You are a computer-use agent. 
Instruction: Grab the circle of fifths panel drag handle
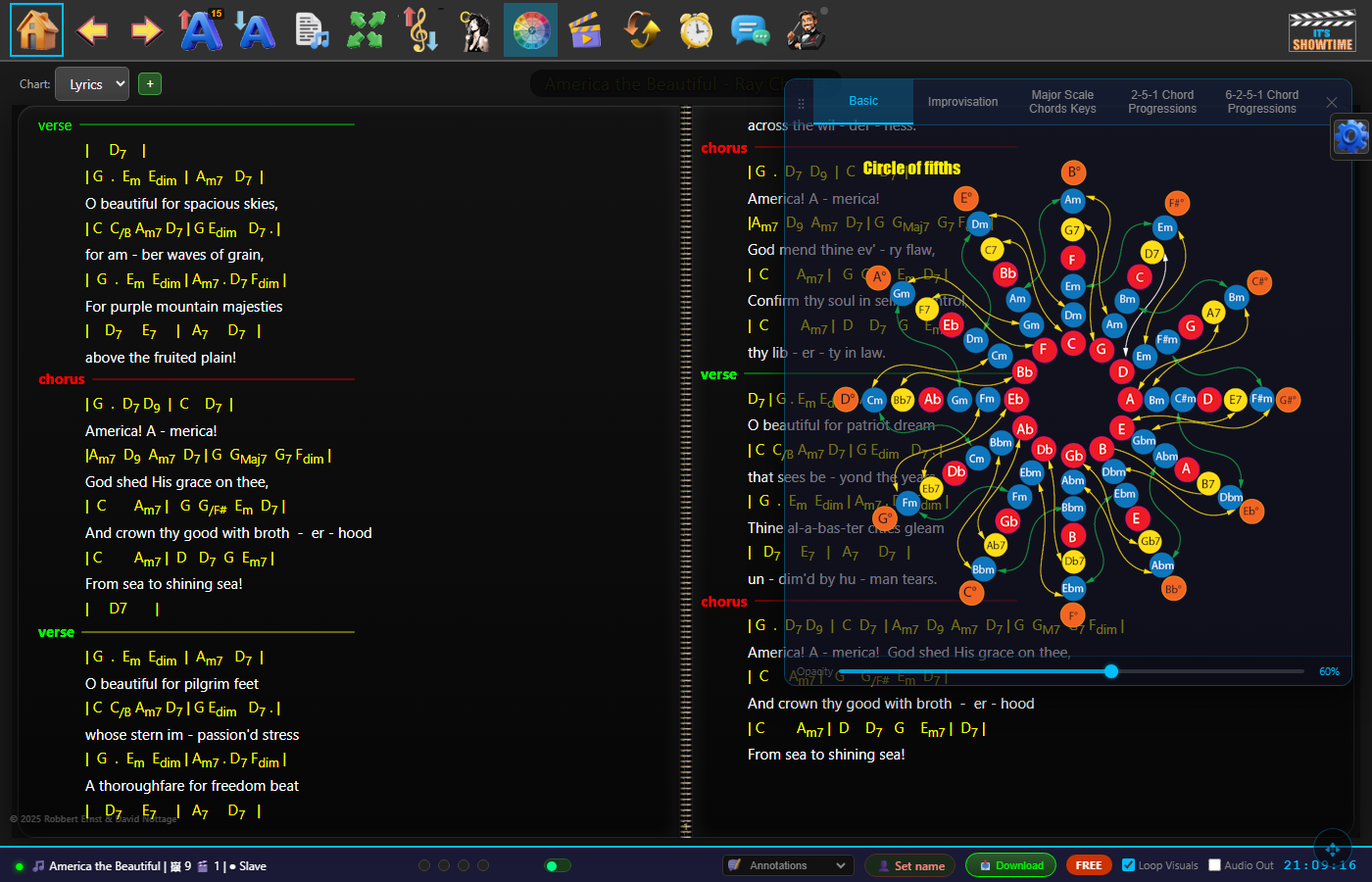[x=801, y=103]
